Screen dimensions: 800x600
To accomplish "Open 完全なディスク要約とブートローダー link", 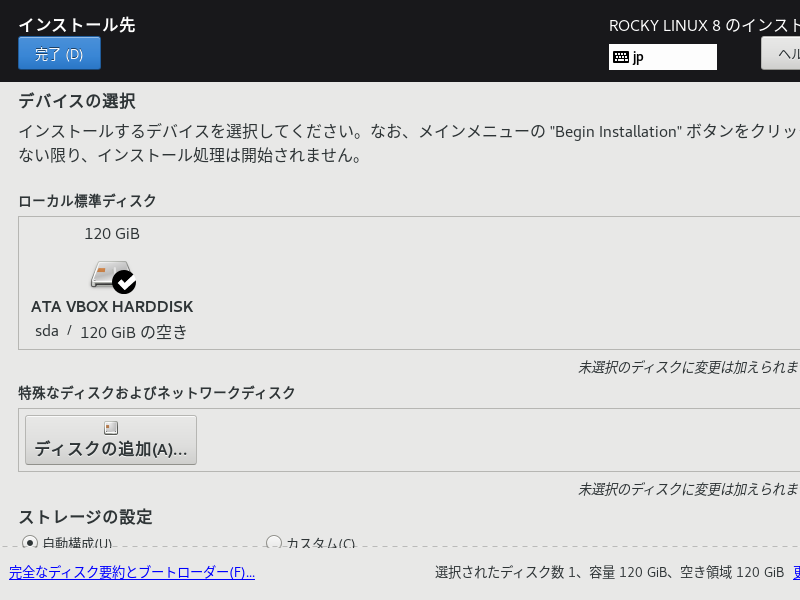I will pyautogui.click(x=132, y=572).
